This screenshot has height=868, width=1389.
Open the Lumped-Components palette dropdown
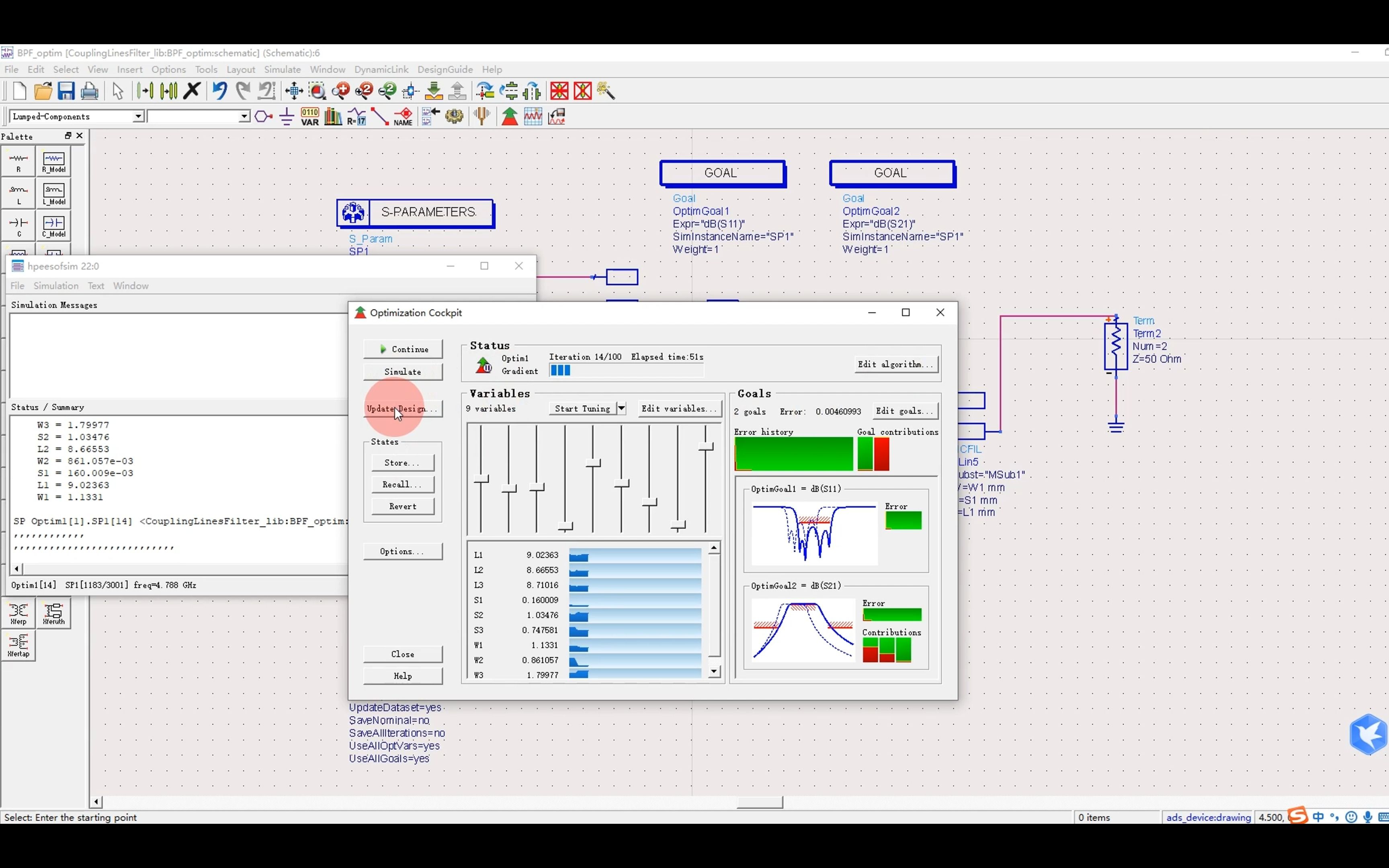138,117
